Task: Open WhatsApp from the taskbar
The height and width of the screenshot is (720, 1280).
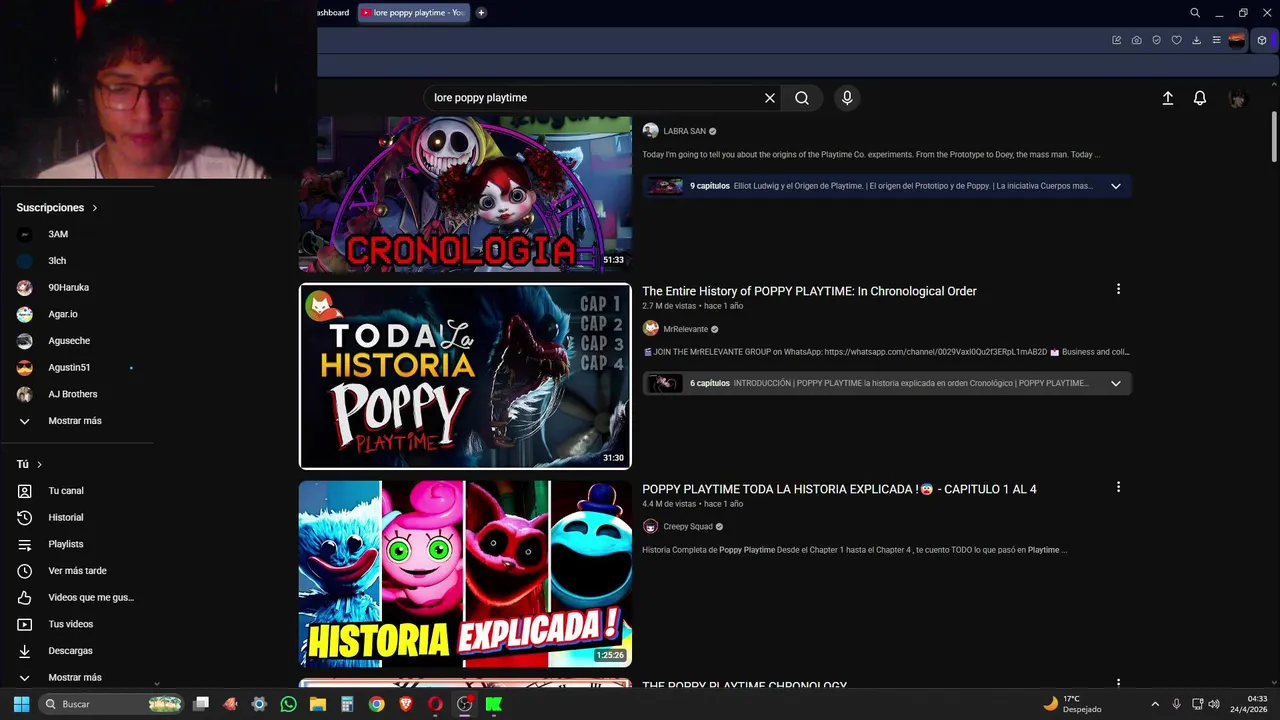Action: 289,704
